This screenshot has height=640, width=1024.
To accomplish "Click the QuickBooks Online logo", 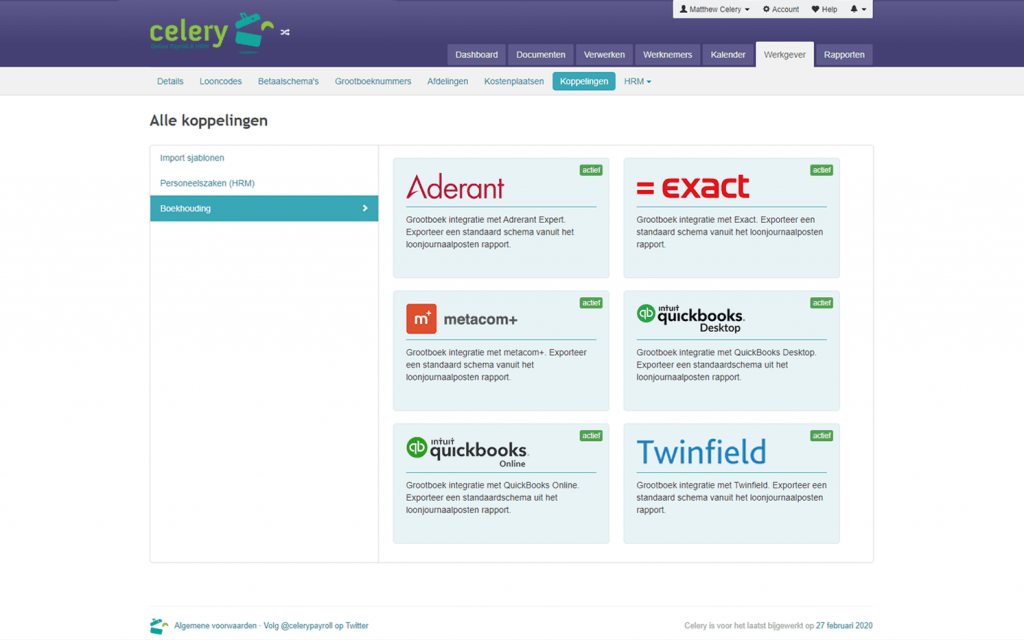I will coord(467,452).
